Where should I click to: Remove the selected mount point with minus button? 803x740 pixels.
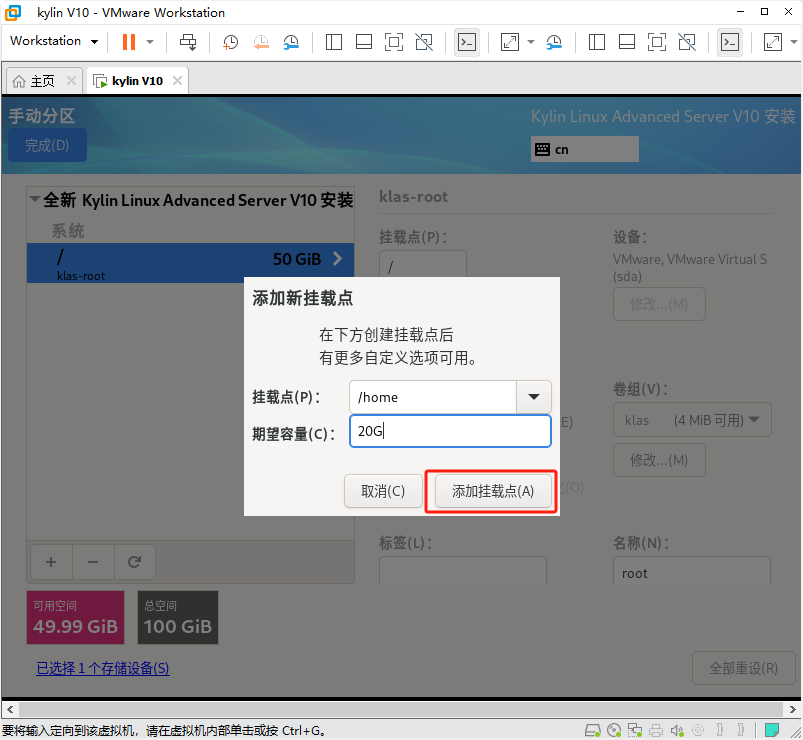pos(93,562)
